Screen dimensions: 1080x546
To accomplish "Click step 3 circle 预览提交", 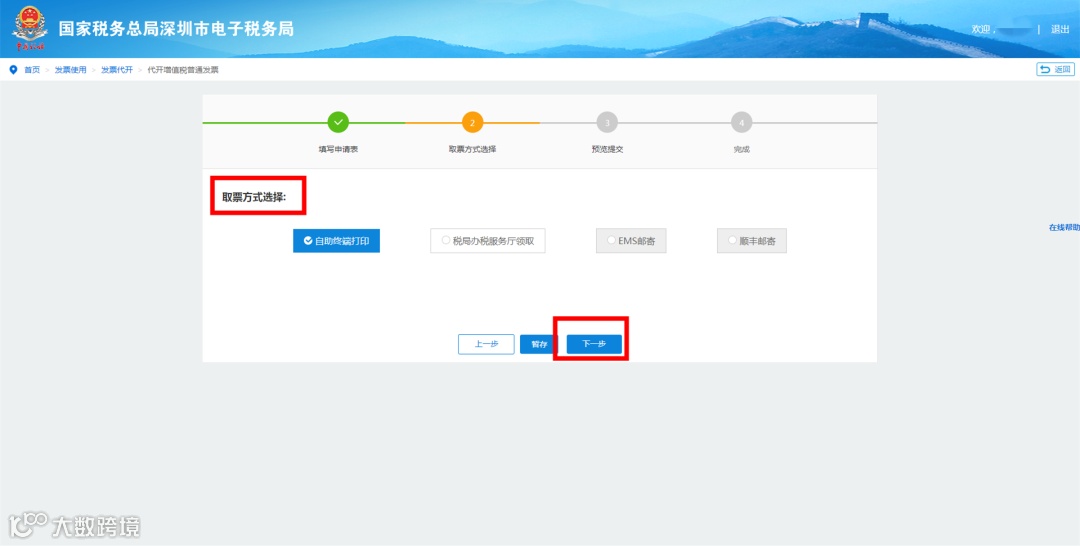I will (x=607, y=123).
